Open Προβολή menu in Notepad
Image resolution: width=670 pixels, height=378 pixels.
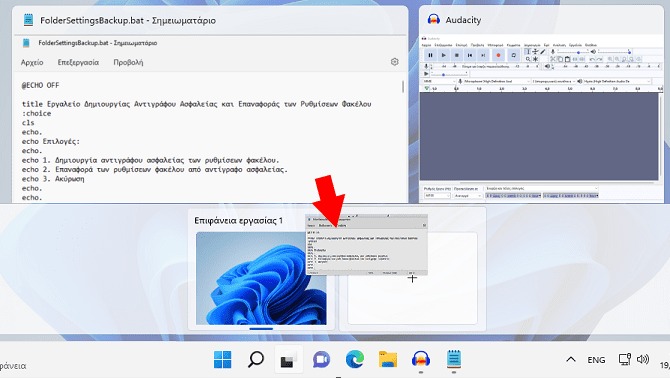coord(128,62)
